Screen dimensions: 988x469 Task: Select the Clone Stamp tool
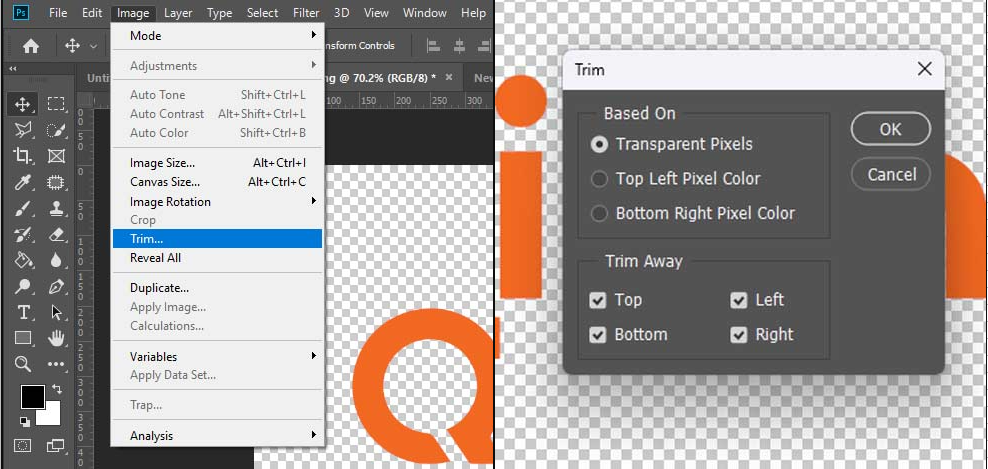click(x=56, y=208)
